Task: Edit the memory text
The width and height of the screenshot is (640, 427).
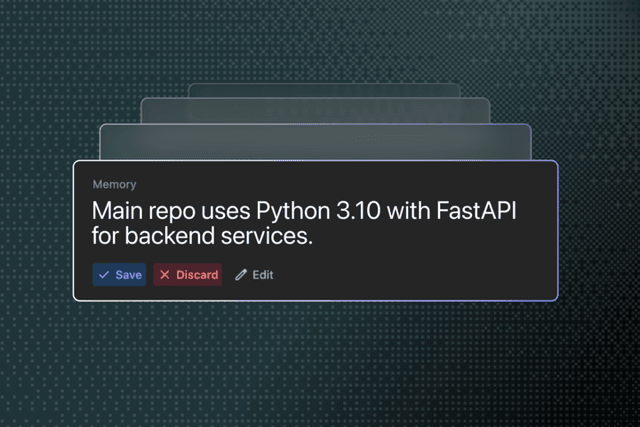Action: click(254, 275)
